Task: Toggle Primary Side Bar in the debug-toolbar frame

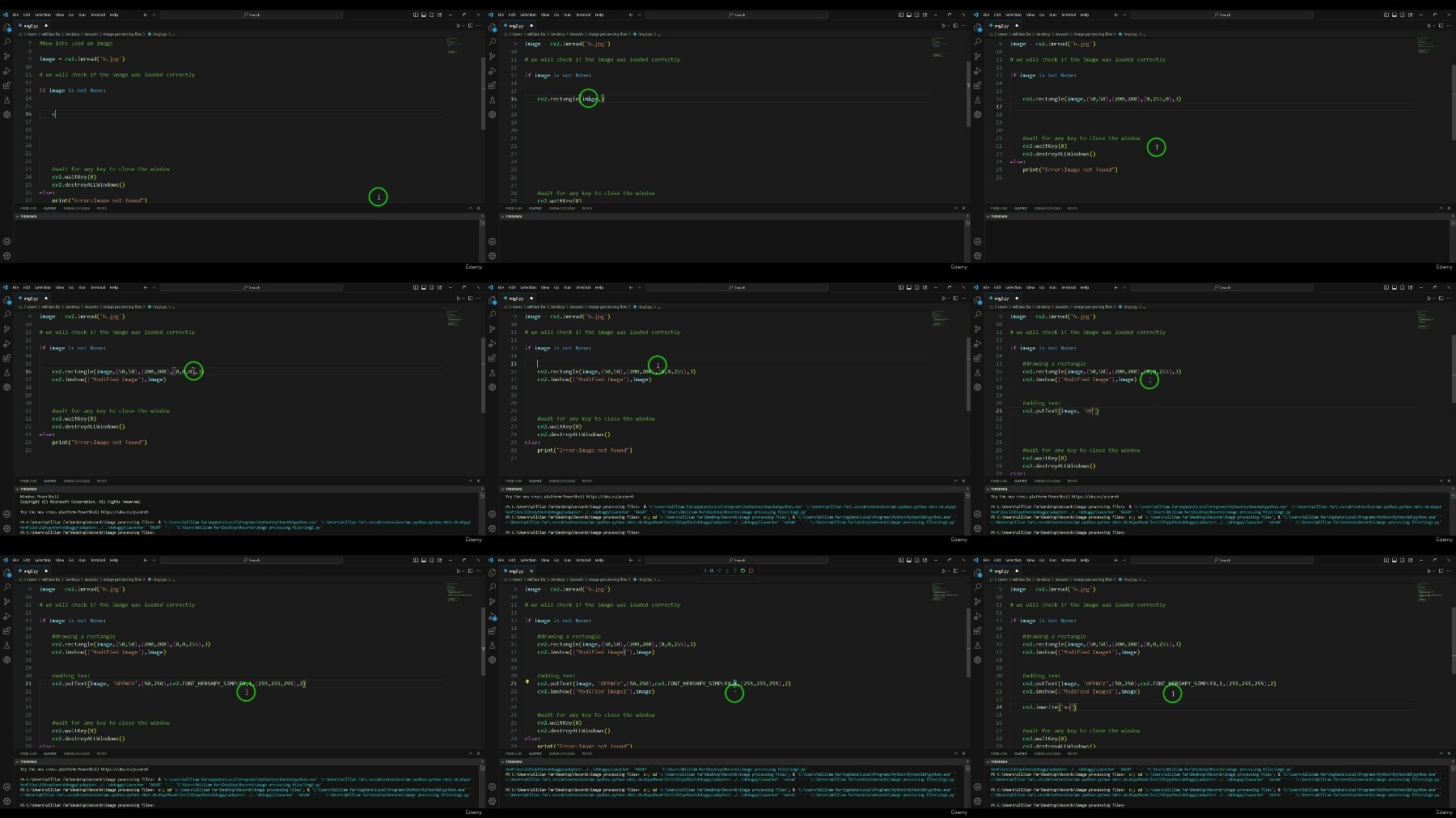Action: tap(901, 560)
